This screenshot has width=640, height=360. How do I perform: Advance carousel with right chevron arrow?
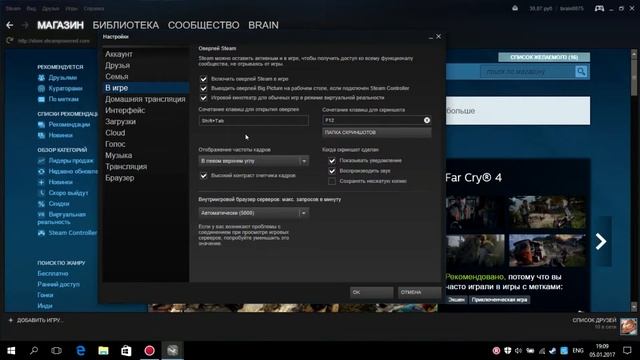click(601, 242)
